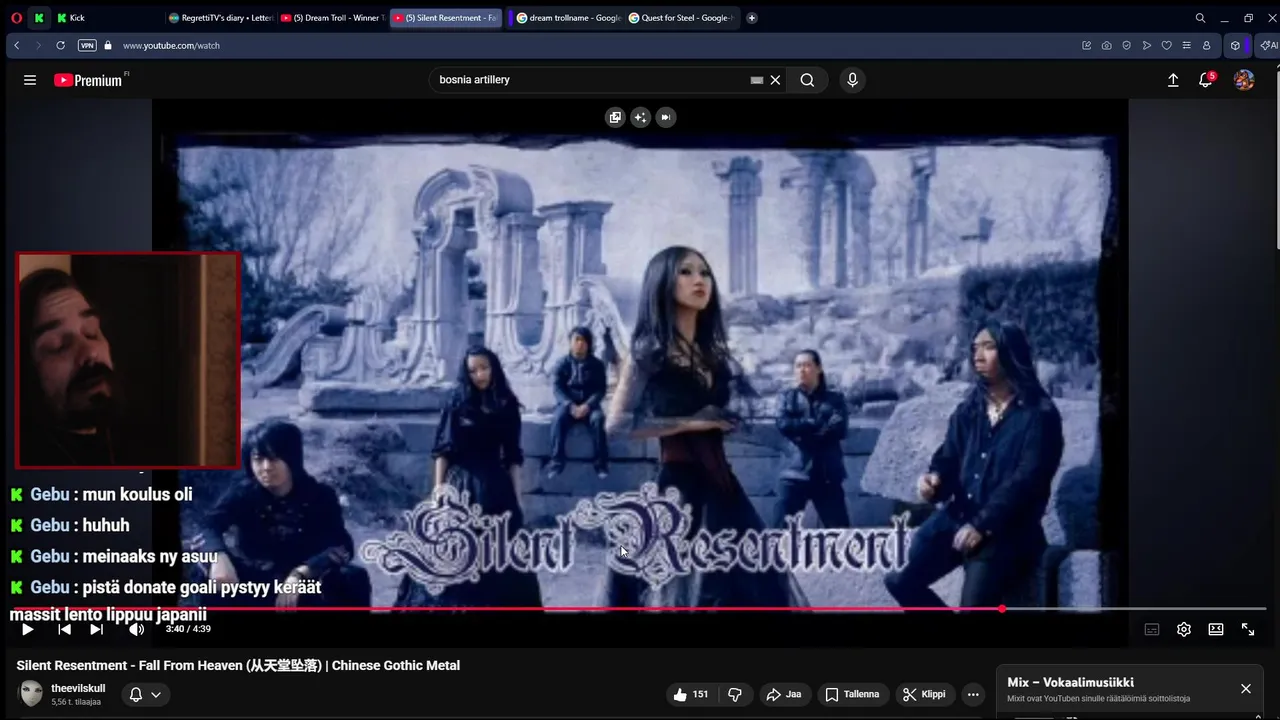This screenshot has height=720, width=1280.
Task: Click the video title Silent Resentment - Fall From Heaven
Action: pos(238,666)
